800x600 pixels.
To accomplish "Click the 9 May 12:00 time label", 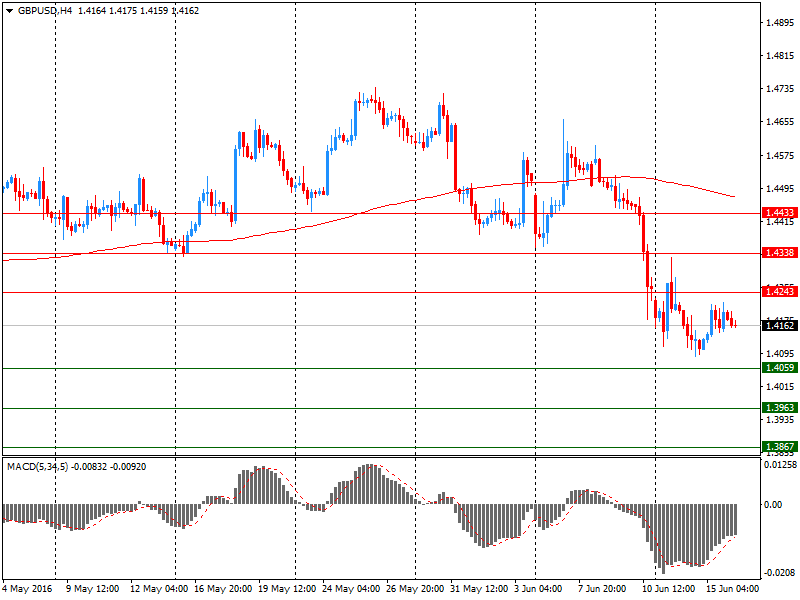I will pyautogui.click(x=93, y=589).
